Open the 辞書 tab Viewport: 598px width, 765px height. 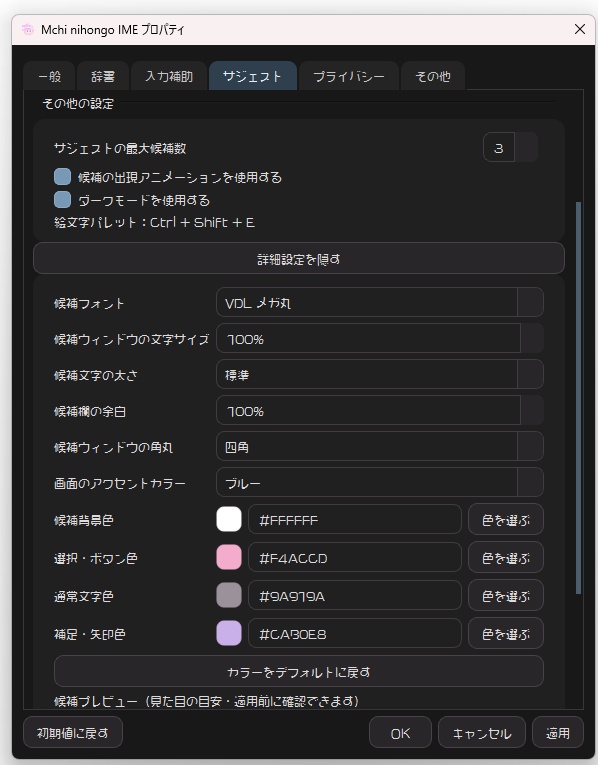pos(103,76)
